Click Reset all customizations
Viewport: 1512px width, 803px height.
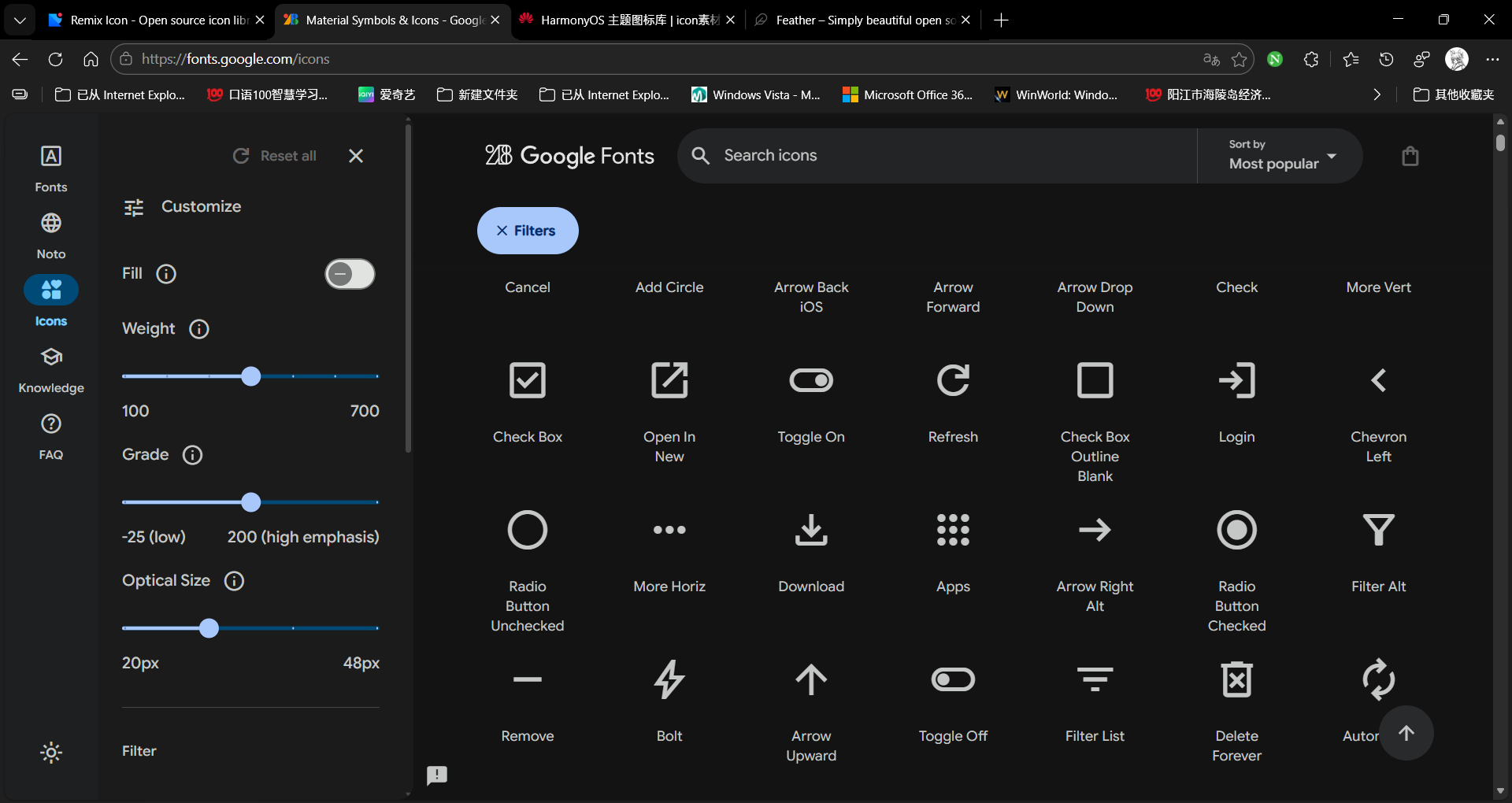pos(275,156)
